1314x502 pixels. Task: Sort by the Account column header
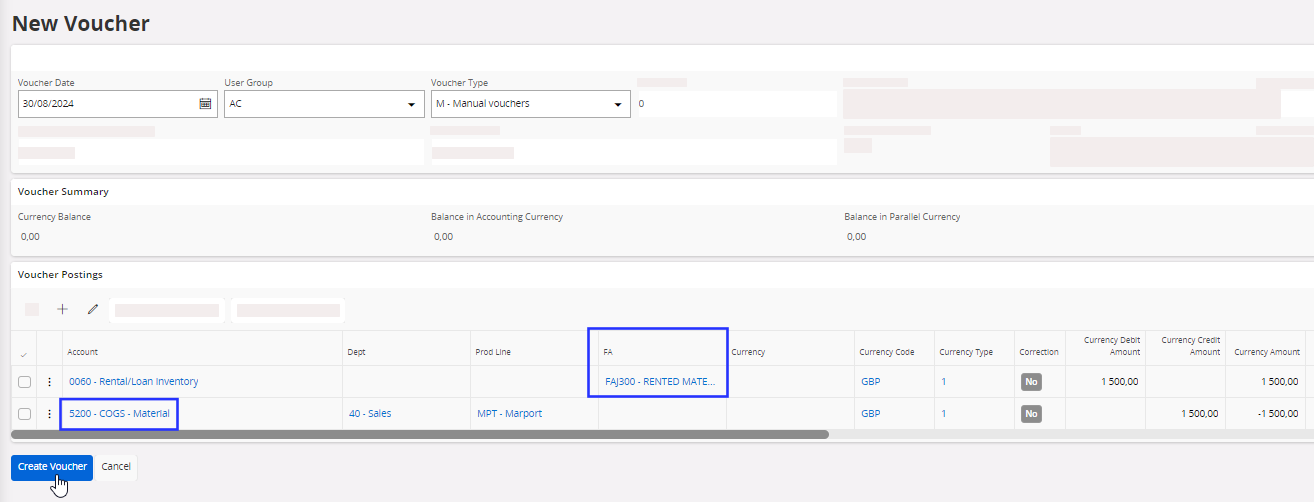83,352
